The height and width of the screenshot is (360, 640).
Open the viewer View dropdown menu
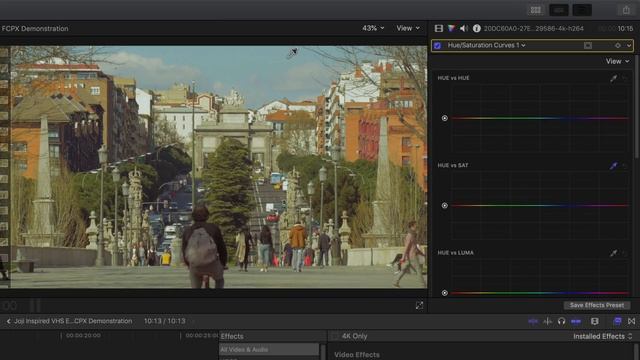point(408,28)
